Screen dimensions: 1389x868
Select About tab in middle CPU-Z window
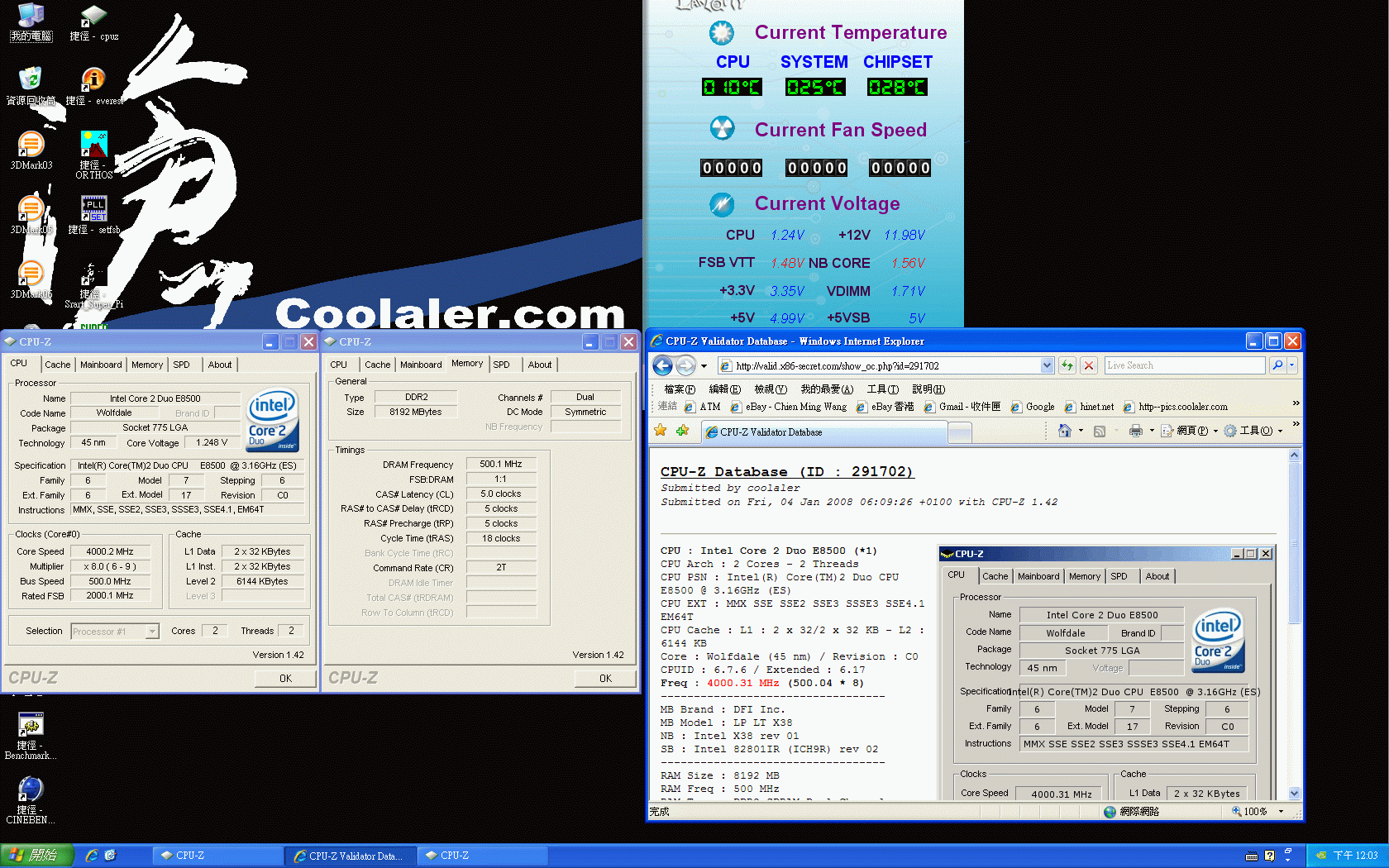(x=539, y=365)
